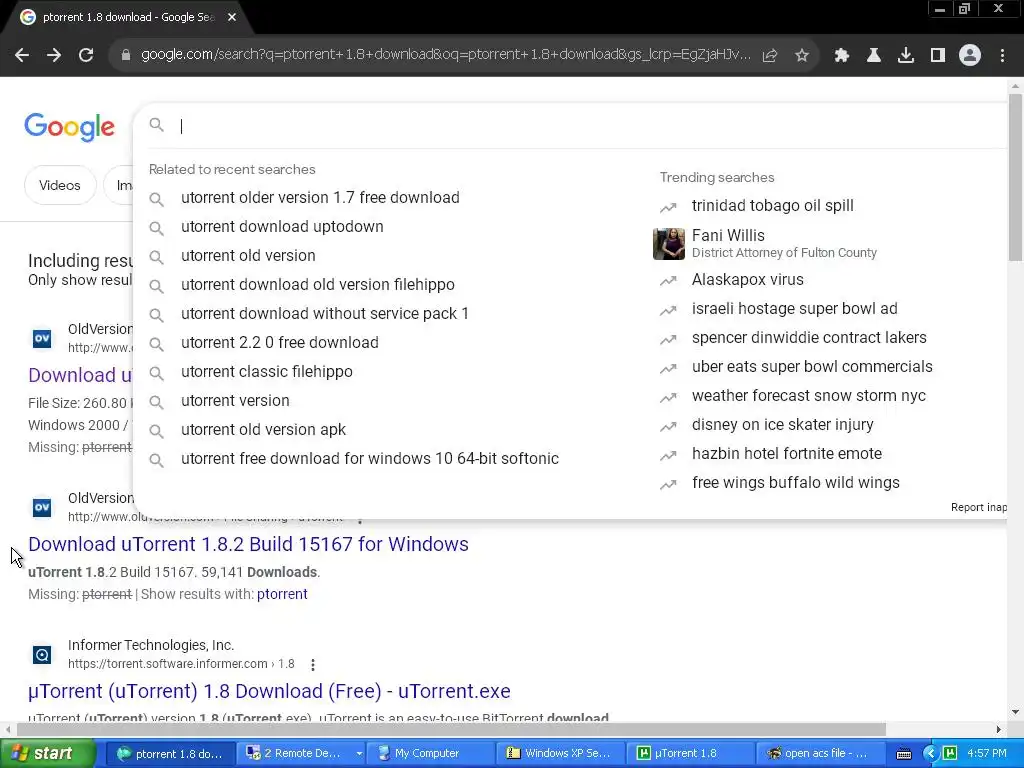The width and height of the screenshot is (1024, 768).
Task: Switch to µTorrent 1.8 taskbar window
Action: coord(690,754)
